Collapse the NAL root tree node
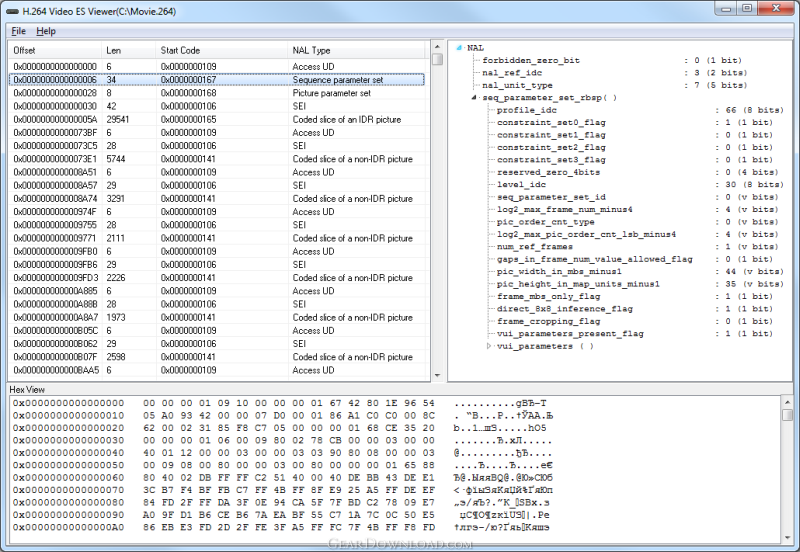The width and height of the screenshot is (800, 552). click(x=459, y=48)
